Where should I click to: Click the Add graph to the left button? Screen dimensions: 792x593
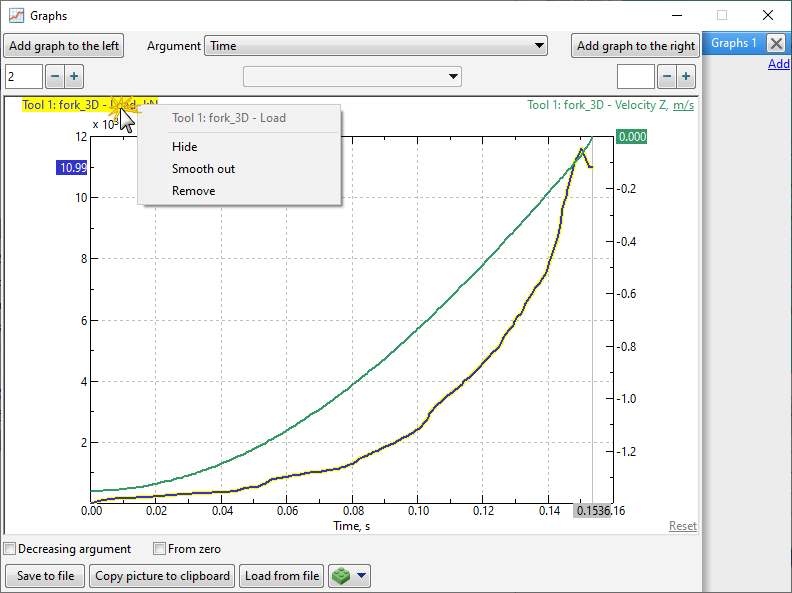click(64, 46)
